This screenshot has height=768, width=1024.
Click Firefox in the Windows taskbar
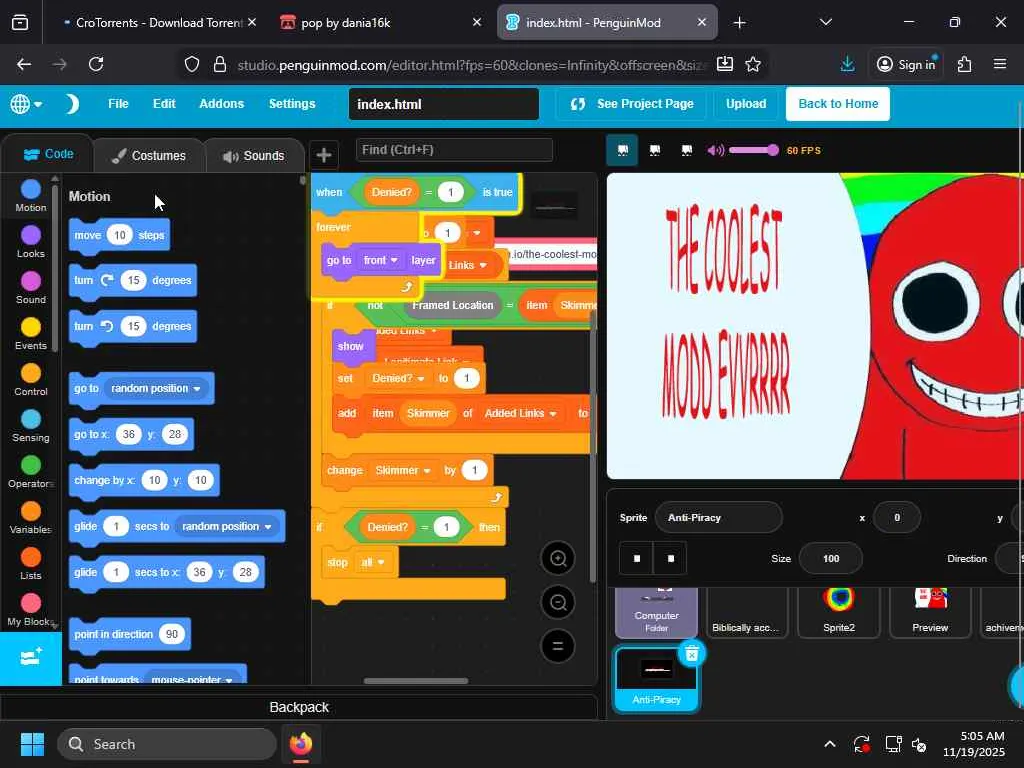click(300, 744)
